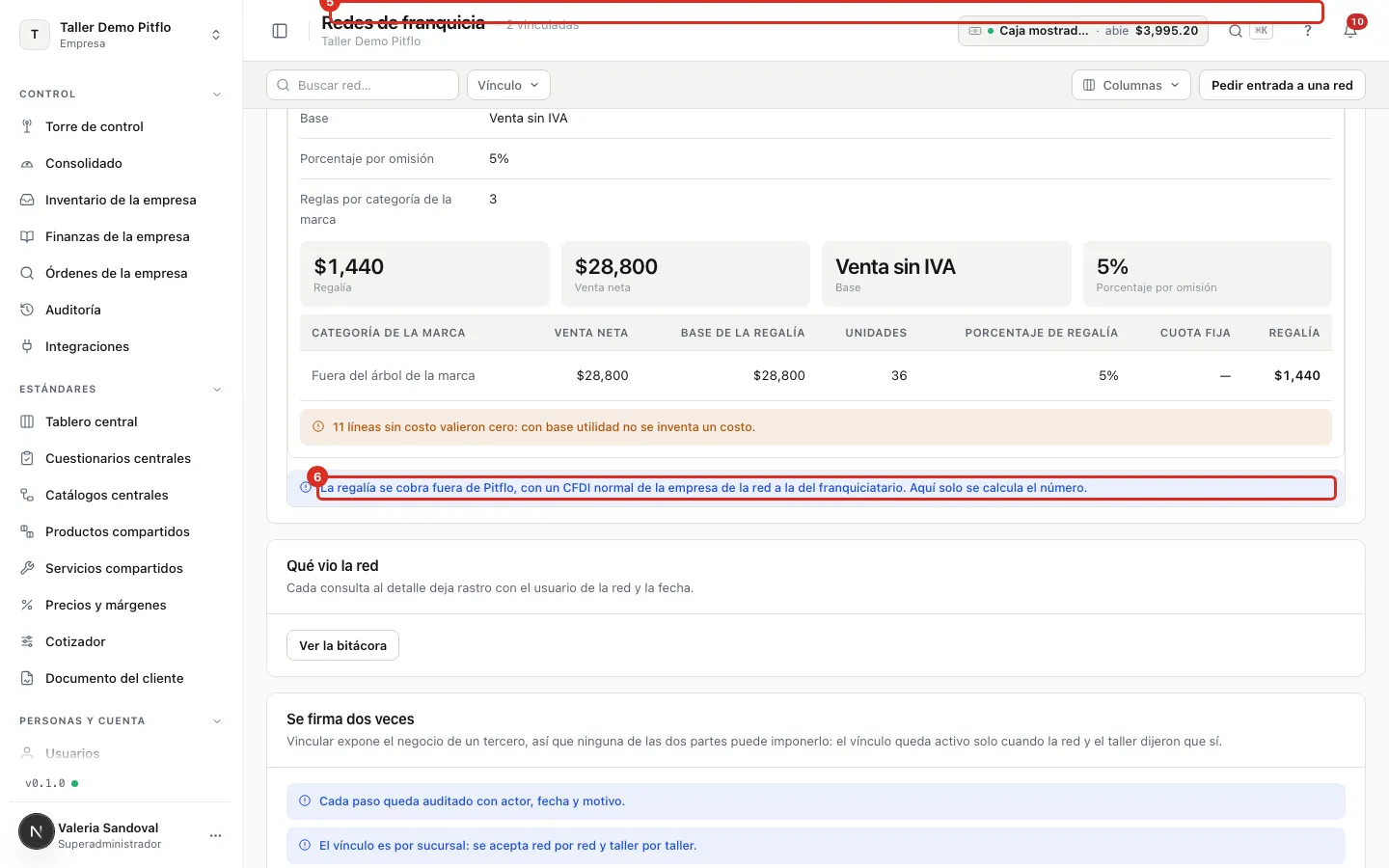Click the Auditoría history icon

[x=27, y=310]
